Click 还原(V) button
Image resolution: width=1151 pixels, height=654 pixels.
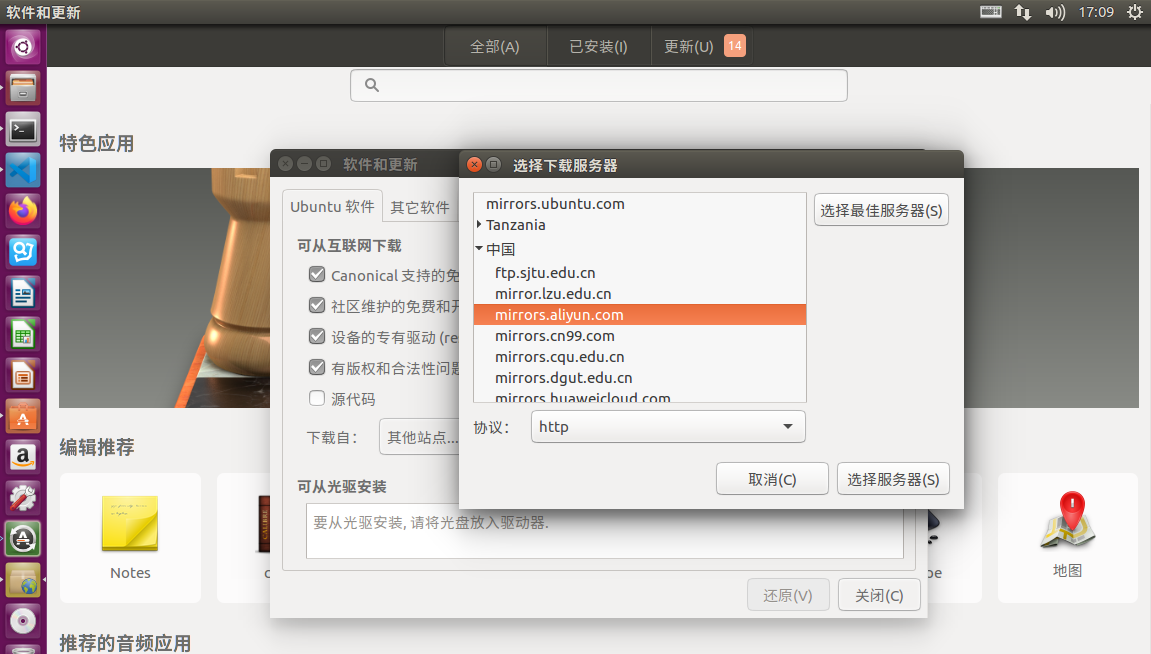pos(788,595)
